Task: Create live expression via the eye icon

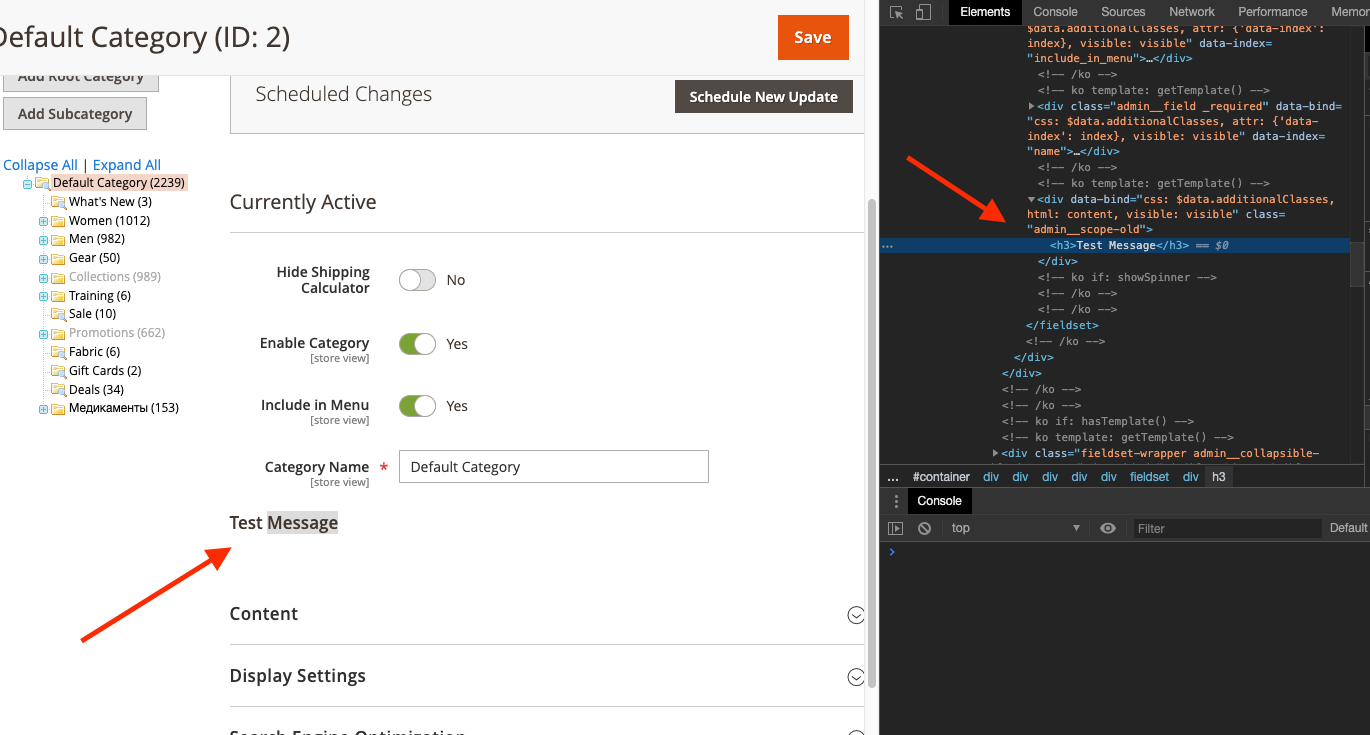Action: click(x=1108, y=528)
